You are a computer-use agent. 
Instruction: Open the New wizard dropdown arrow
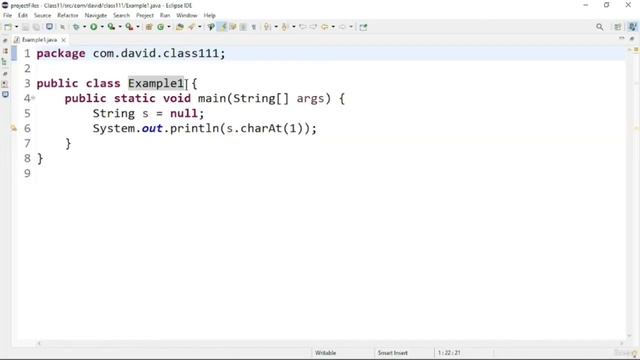tap(16, 27)
